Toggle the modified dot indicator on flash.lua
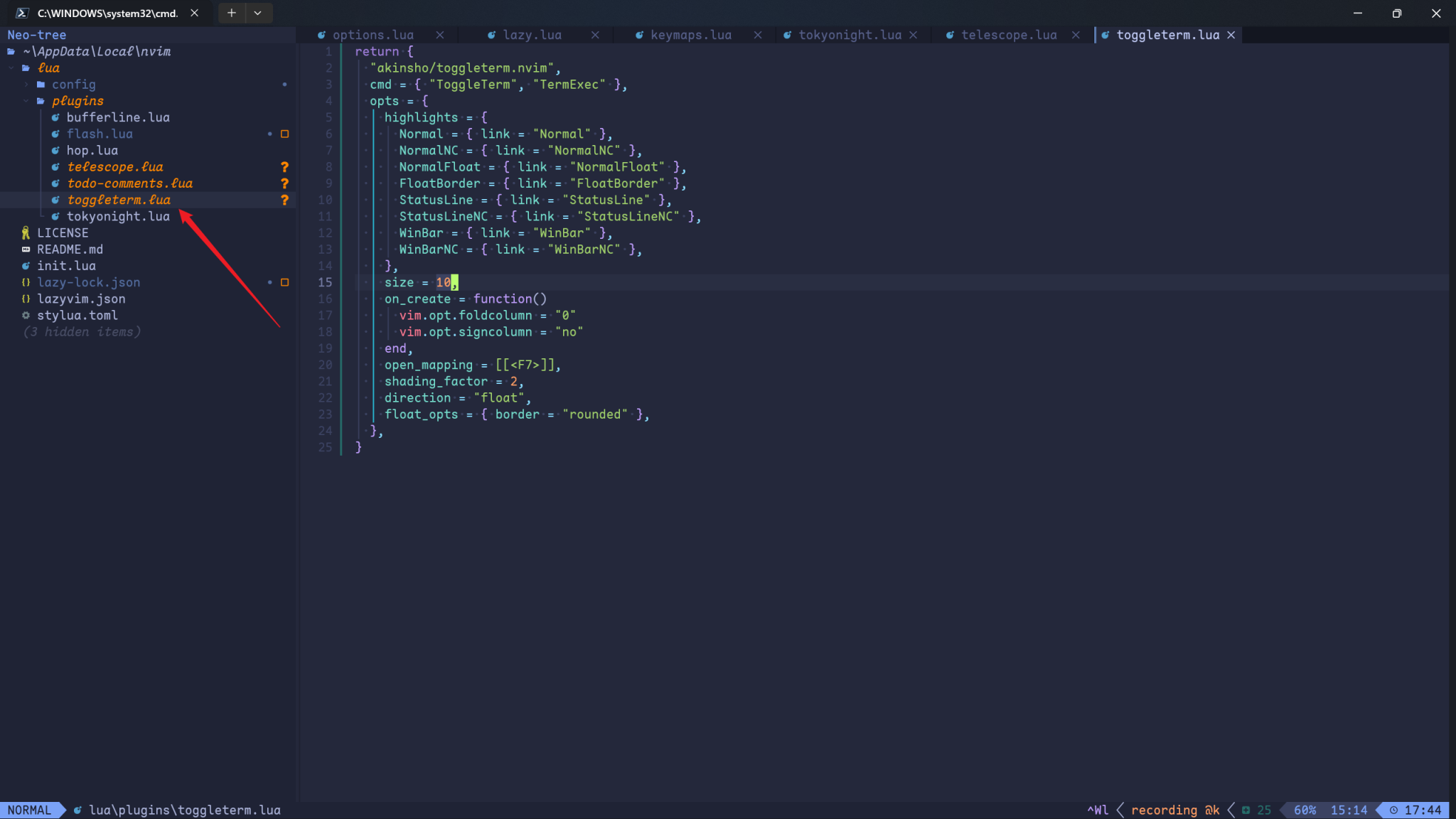 [269, 134]
